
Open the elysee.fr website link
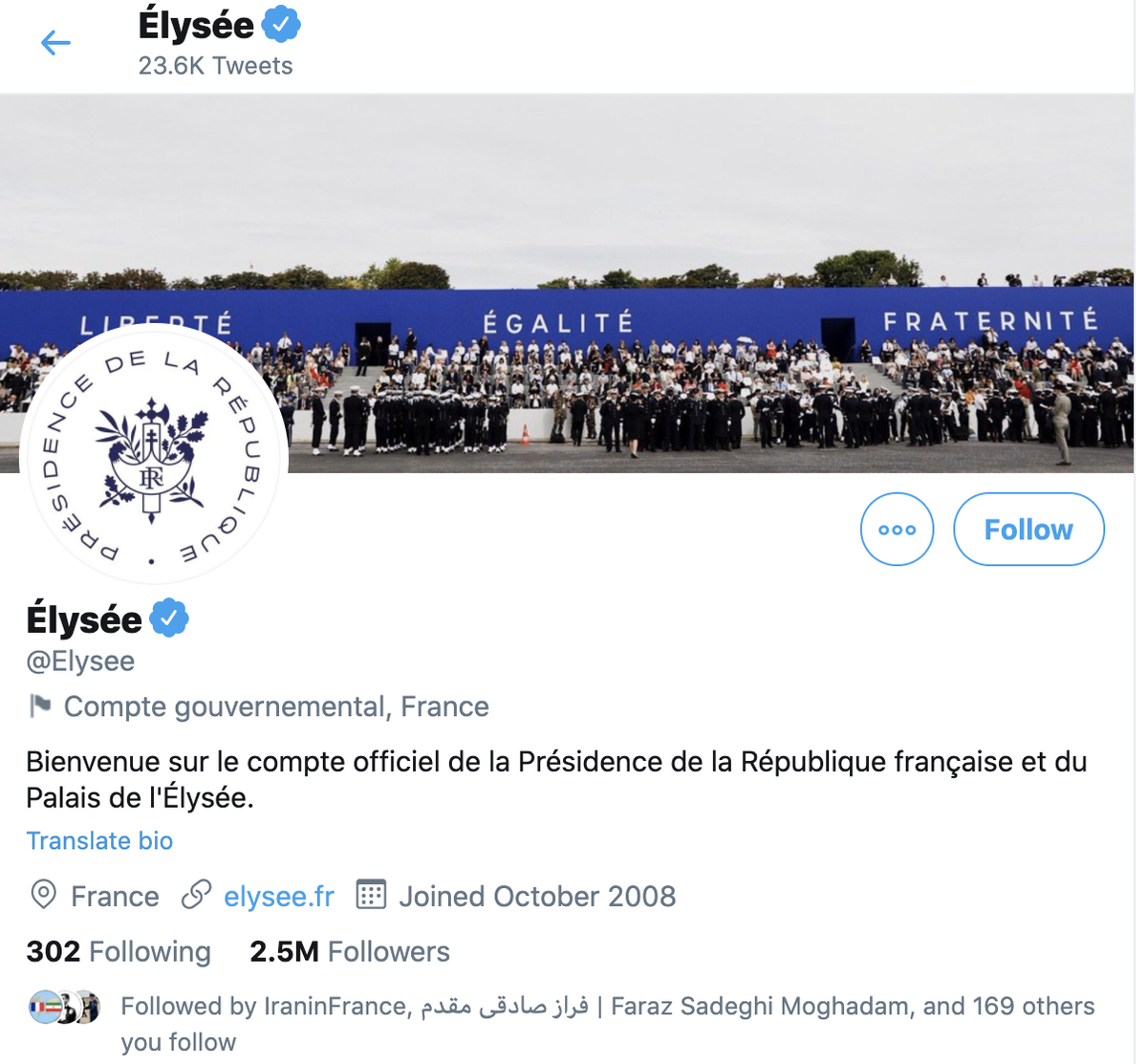tap(279, 896)
